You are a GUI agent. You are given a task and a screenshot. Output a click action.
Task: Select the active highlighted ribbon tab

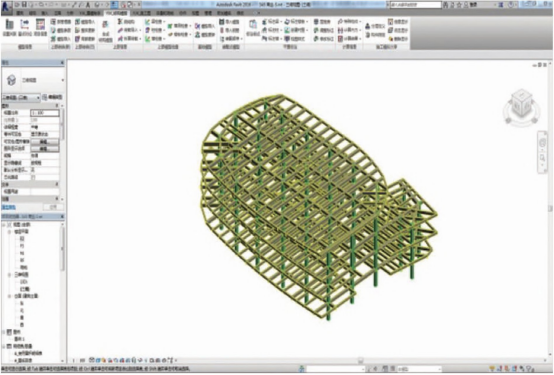[117, 13]
